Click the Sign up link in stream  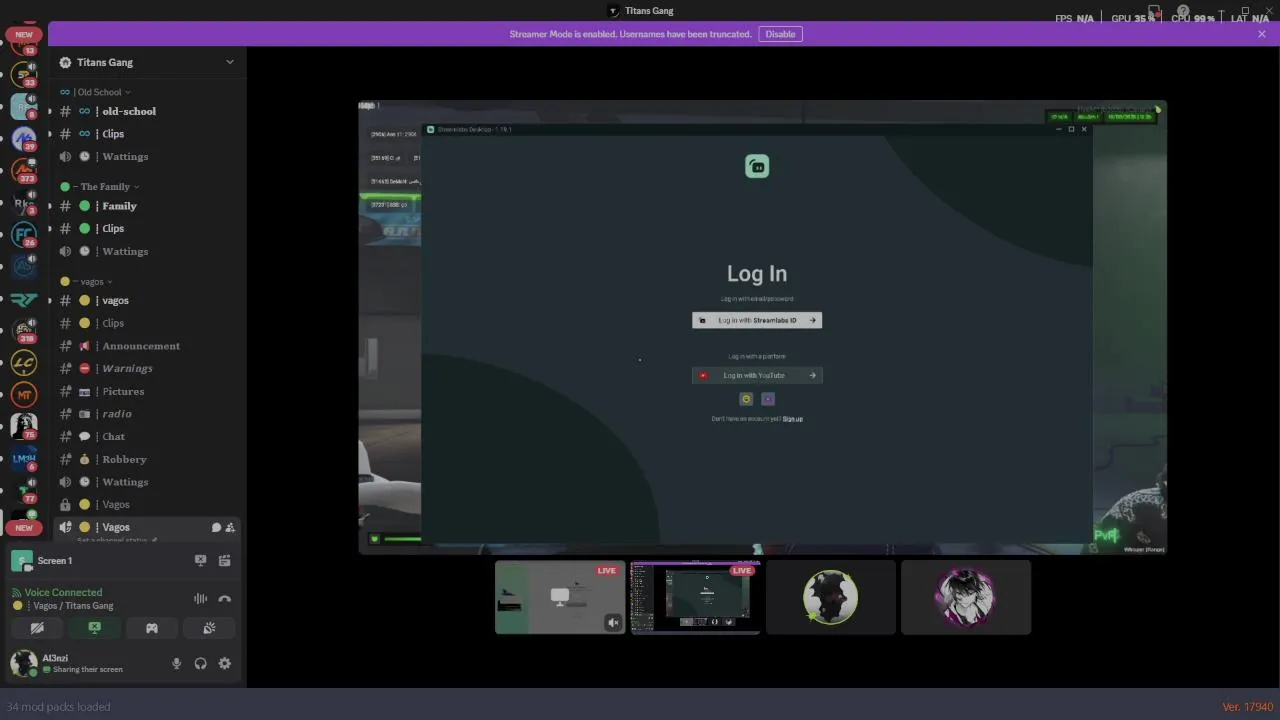tap(793, 419)
